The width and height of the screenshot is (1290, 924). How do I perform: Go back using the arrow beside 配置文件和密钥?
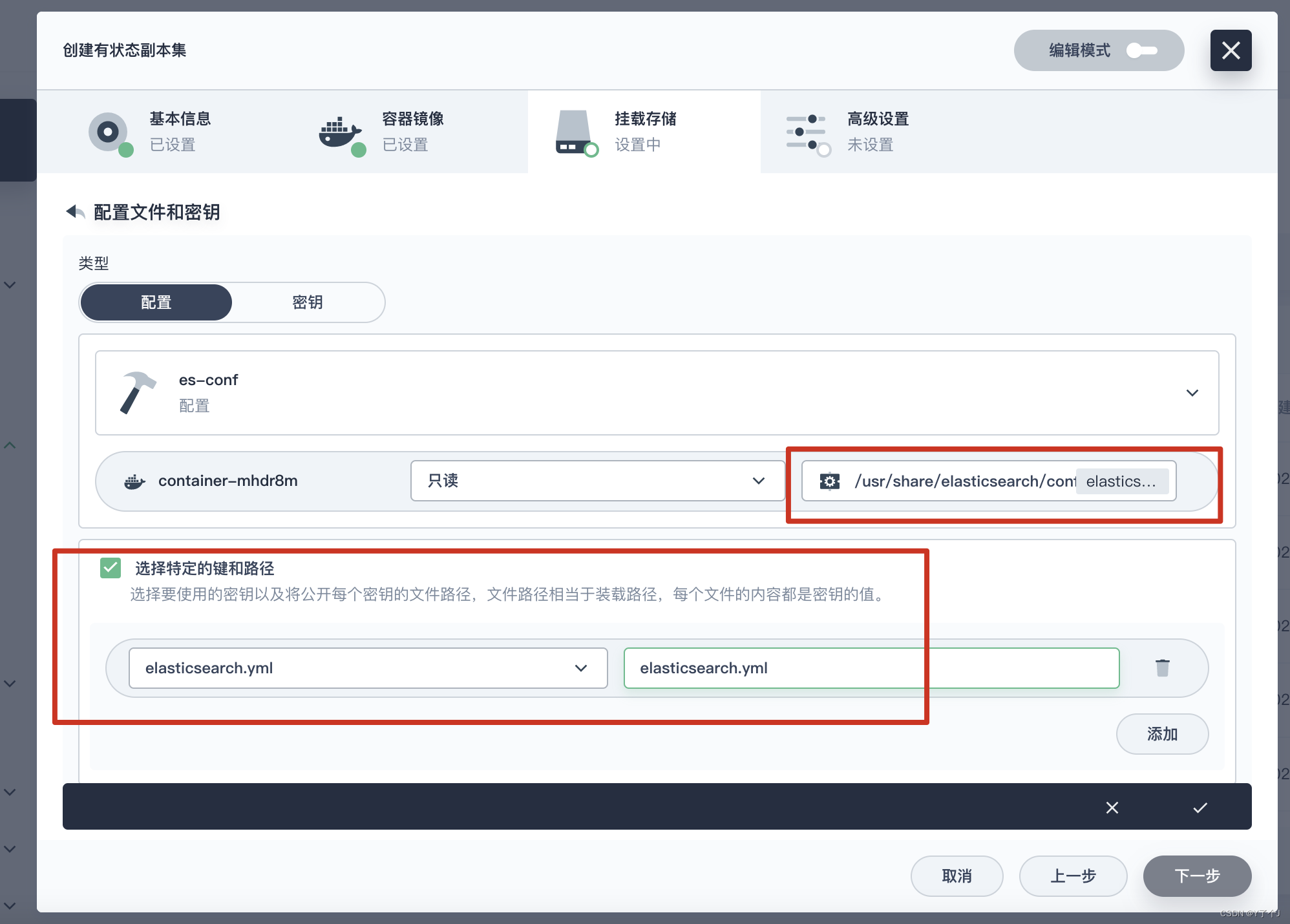(x=76, y=211)
